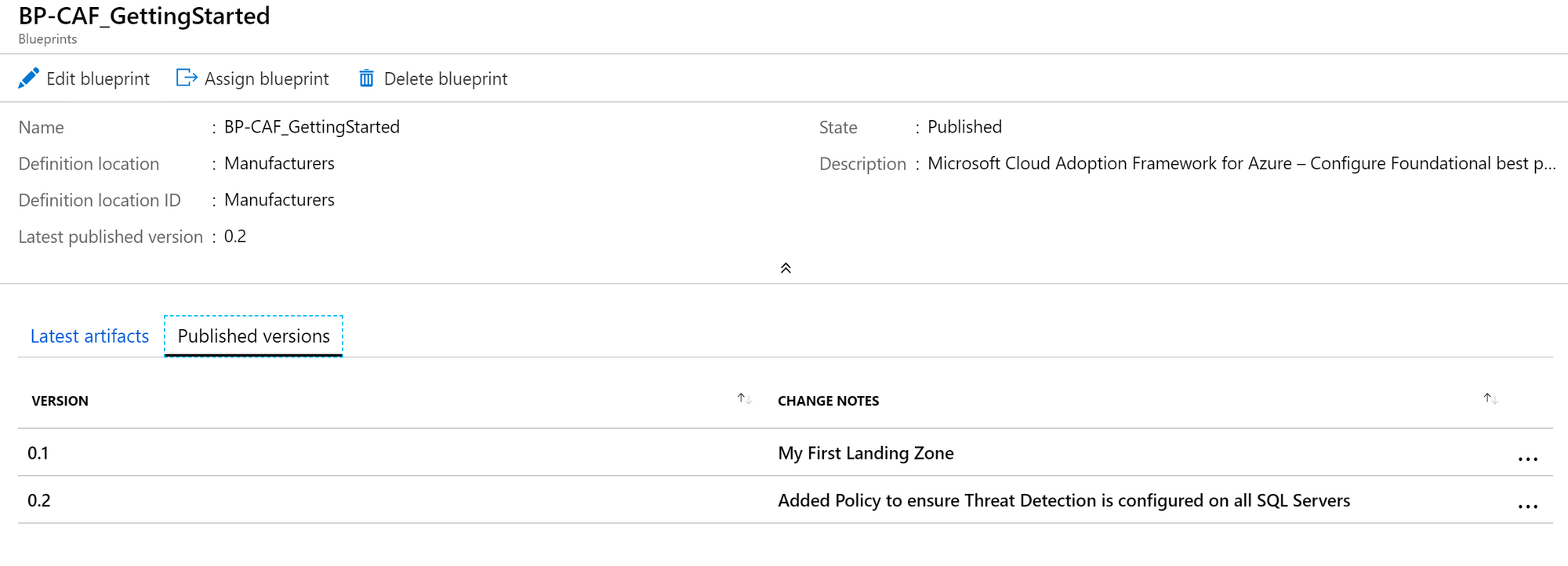This screenshot has width=1568, height=566.
Task: Click the Assign blueprint arrow icon
Action: 187,78
